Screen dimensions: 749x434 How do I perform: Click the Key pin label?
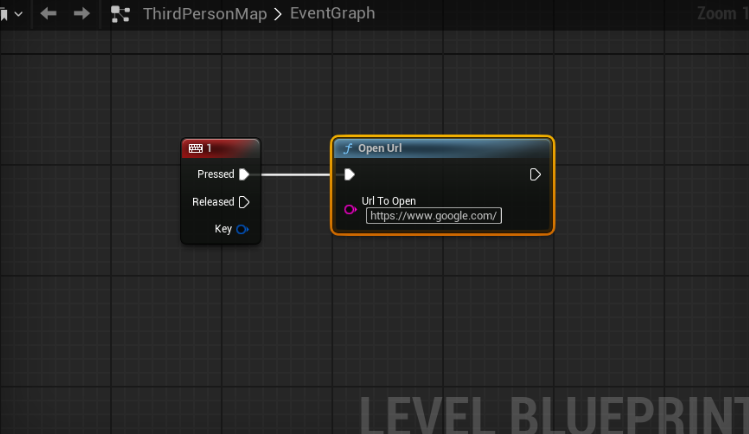[223, 229]
